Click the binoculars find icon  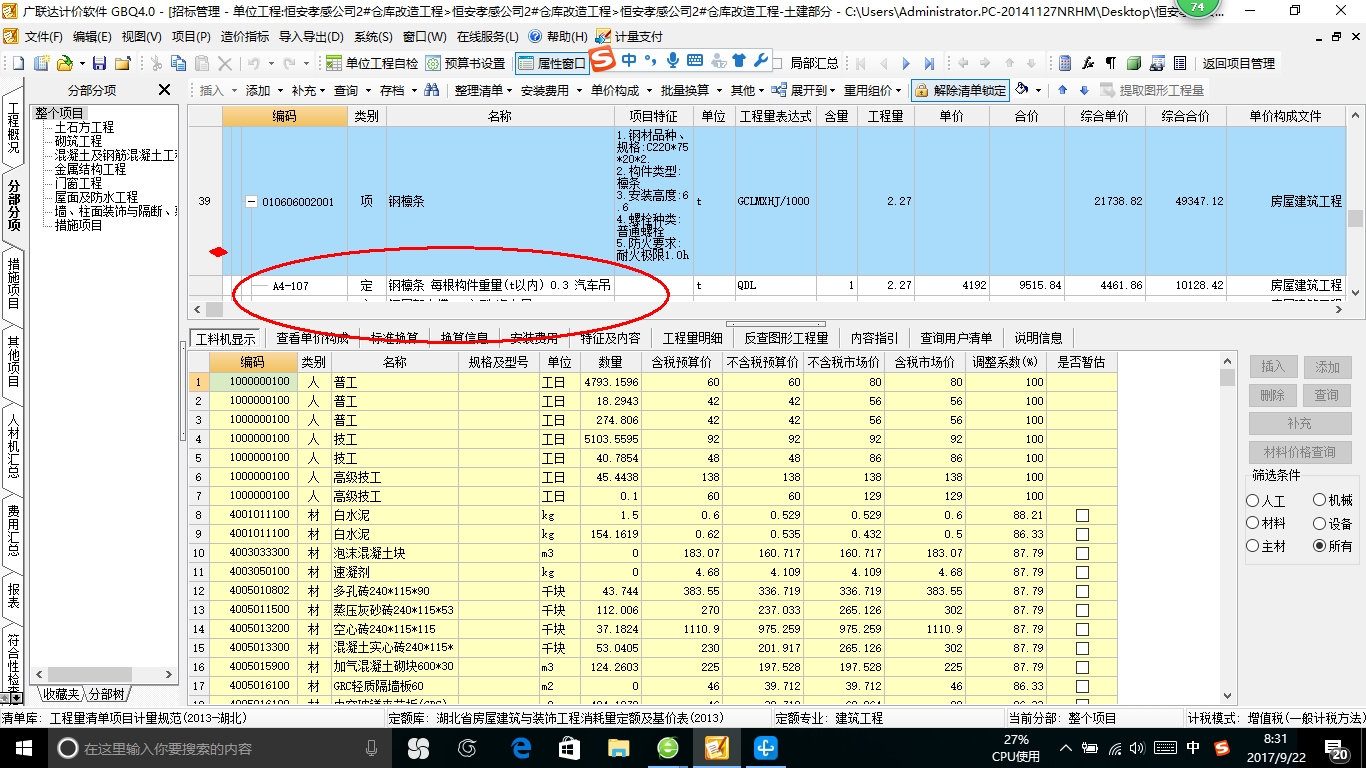(x=432, y=90)
